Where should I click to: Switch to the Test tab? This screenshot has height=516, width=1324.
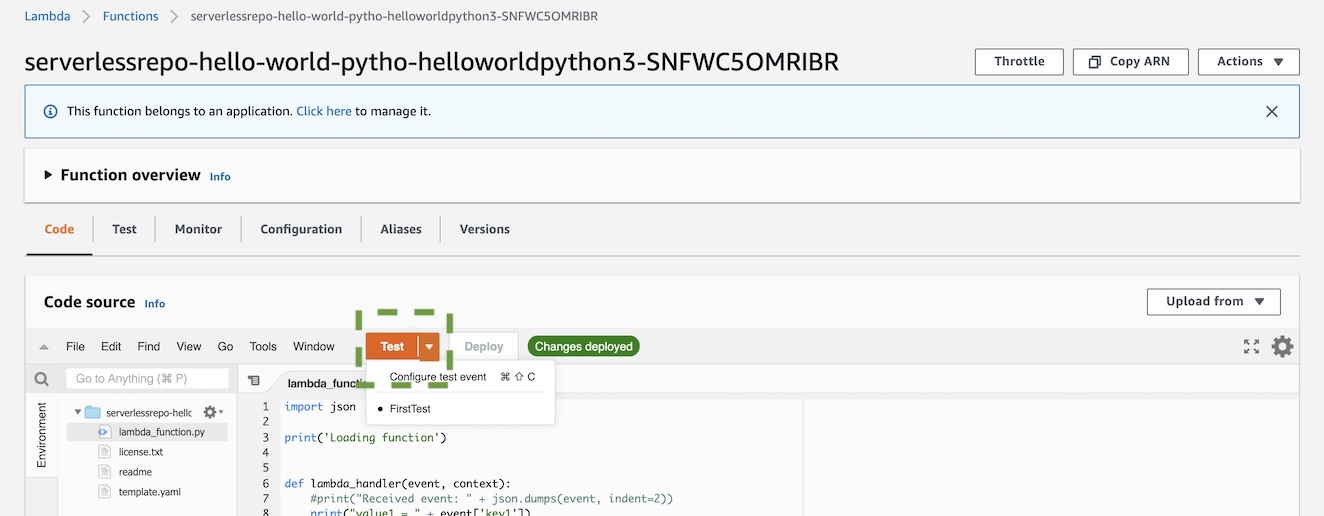[x=124, y=229]
